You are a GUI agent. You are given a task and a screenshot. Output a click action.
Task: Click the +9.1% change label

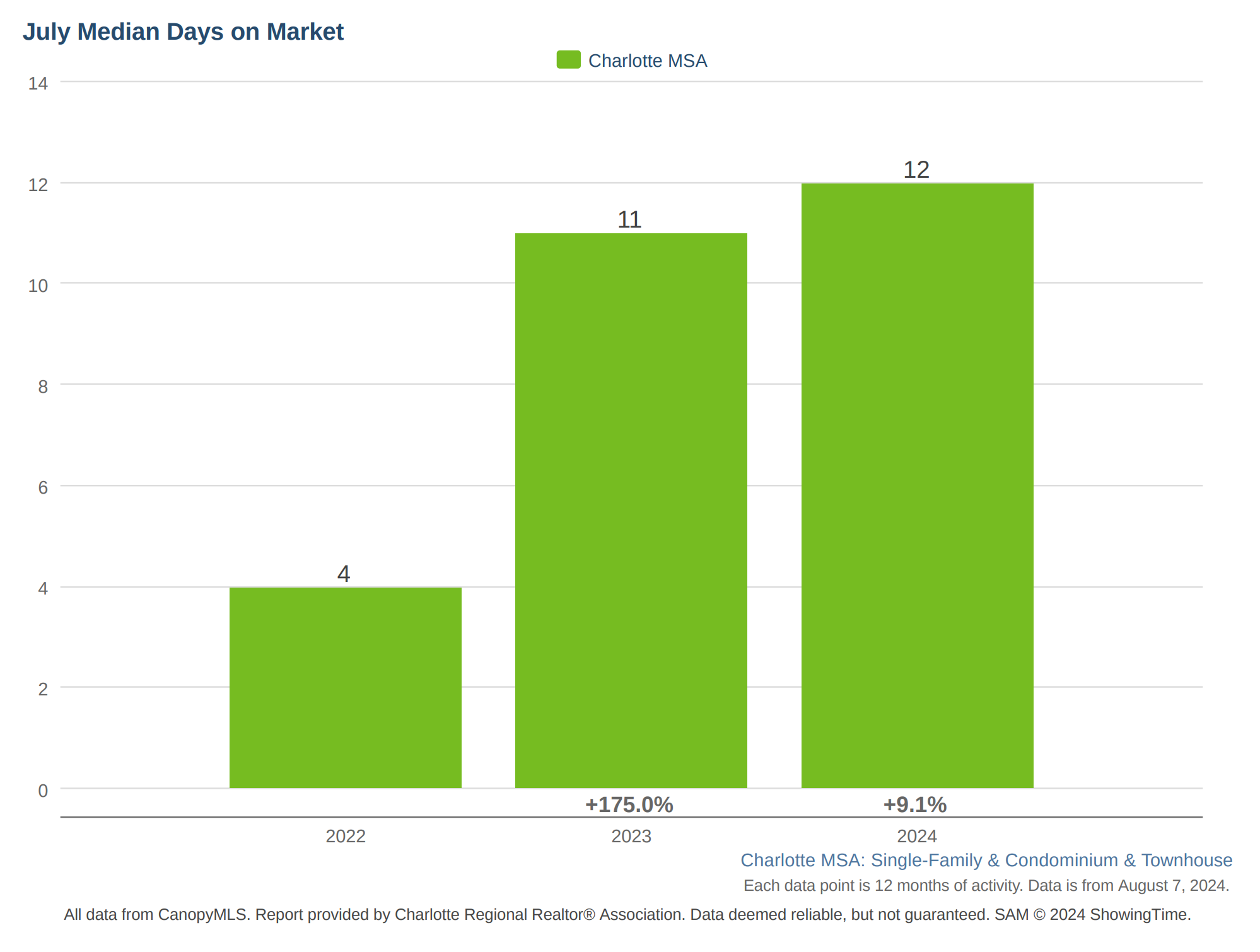[x=915, y=804]
